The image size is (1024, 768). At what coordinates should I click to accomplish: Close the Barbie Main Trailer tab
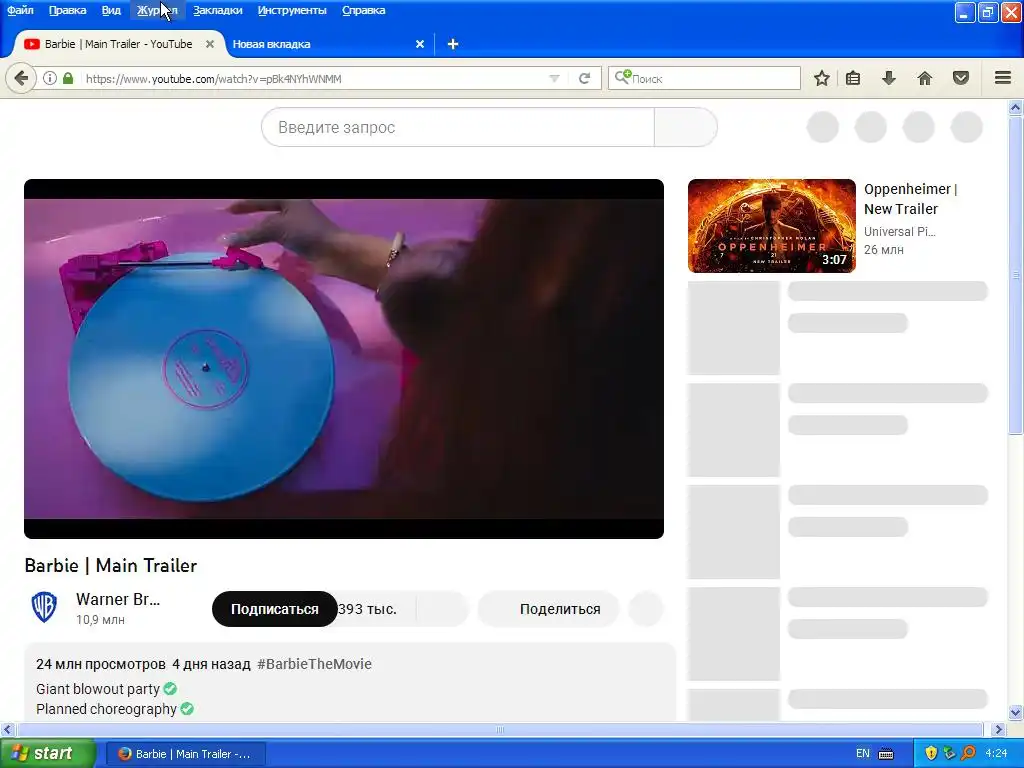pyautogui.click(x=210, y=44)
